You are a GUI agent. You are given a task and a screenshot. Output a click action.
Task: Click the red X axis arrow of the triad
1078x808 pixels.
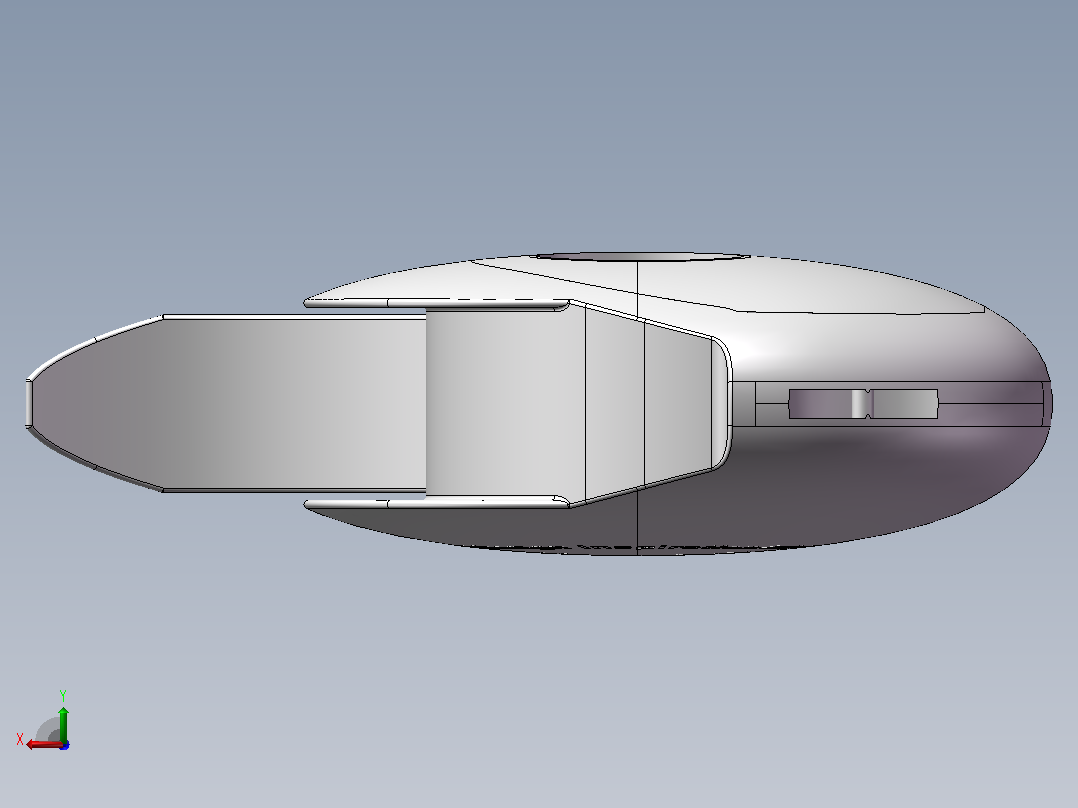click(45, 745)
